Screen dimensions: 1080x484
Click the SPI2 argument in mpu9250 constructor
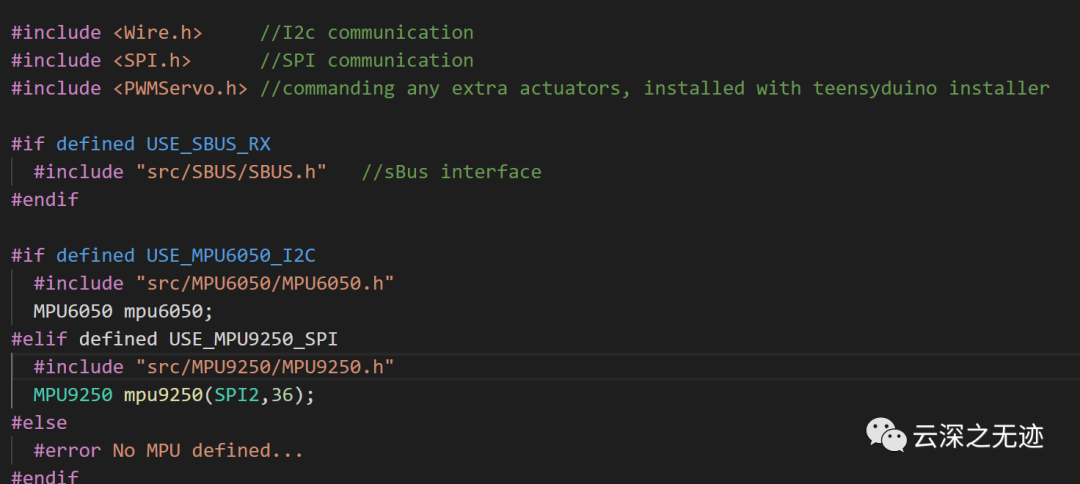(236, 395)
